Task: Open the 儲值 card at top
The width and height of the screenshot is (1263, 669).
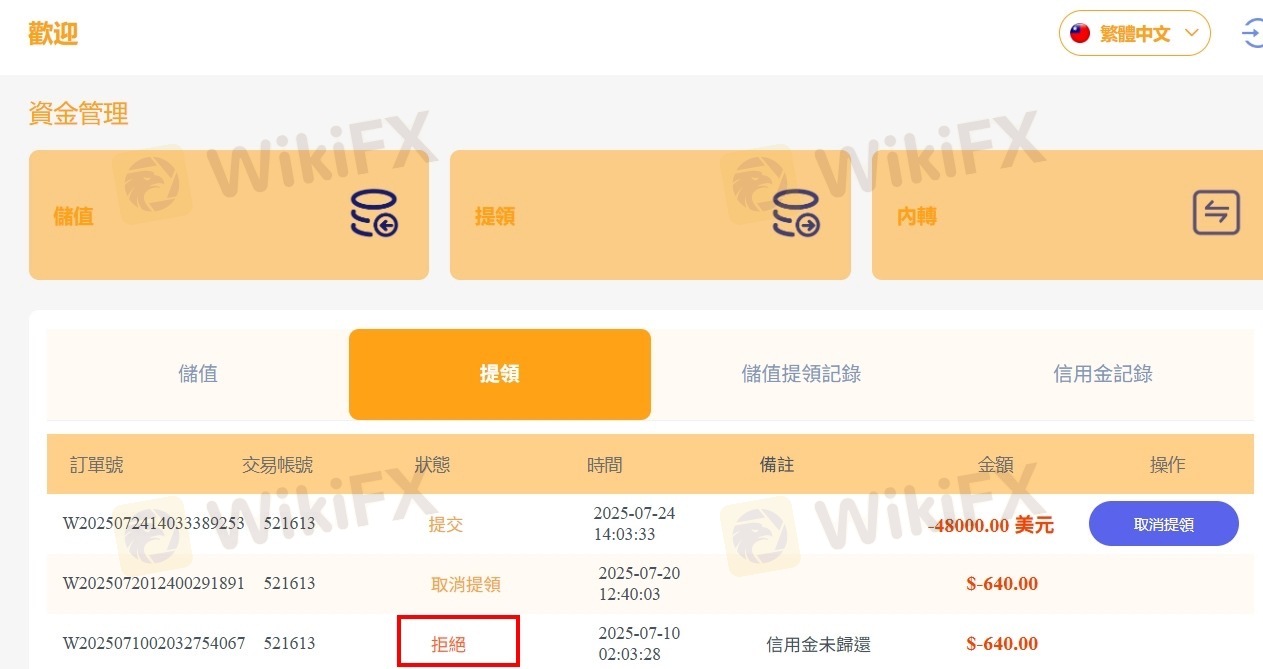Action: (229, 215)
